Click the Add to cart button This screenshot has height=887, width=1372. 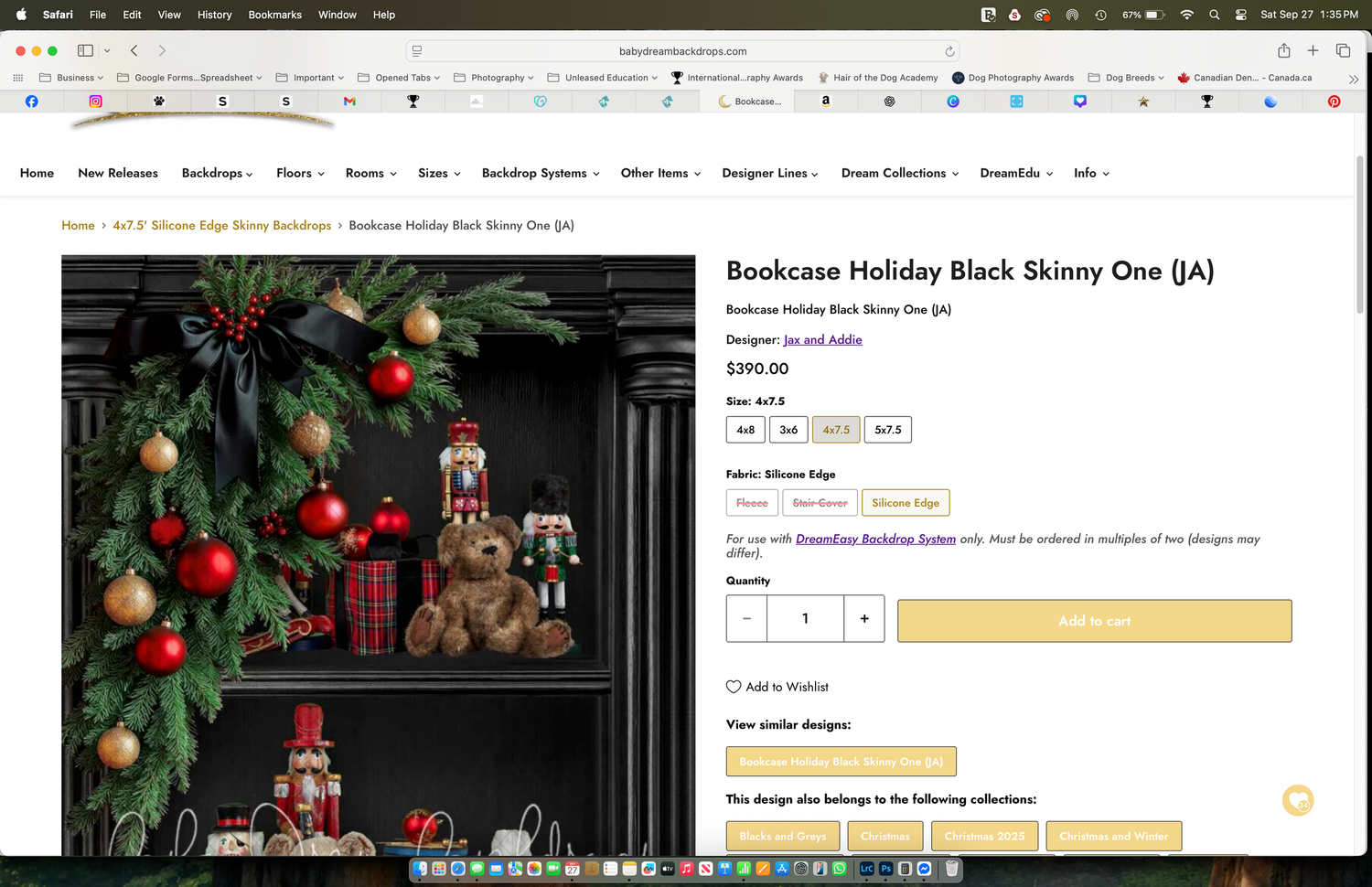1095,621
